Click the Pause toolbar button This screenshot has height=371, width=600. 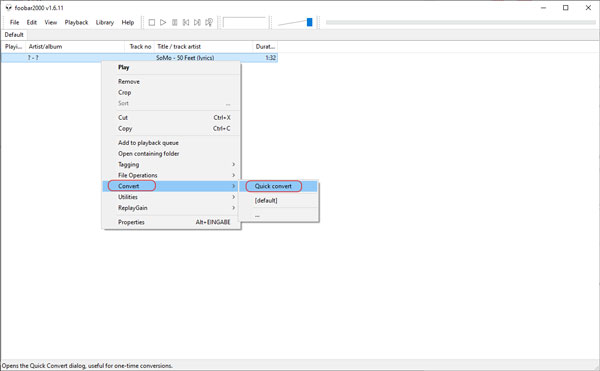(174, 23)
